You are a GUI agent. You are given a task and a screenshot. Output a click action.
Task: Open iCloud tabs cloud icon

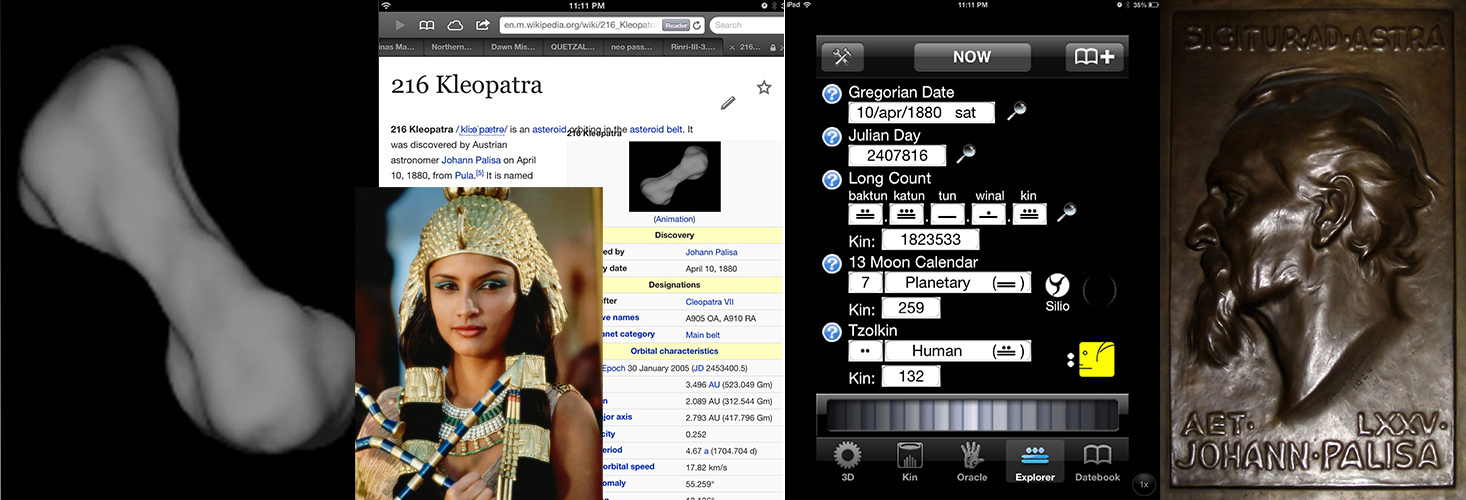(455, 25)
